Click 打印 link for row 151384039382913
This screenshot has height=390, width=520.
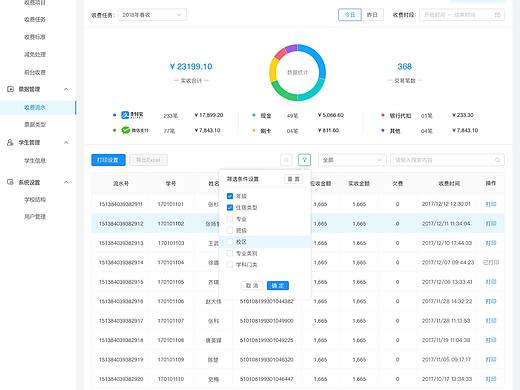491,243
